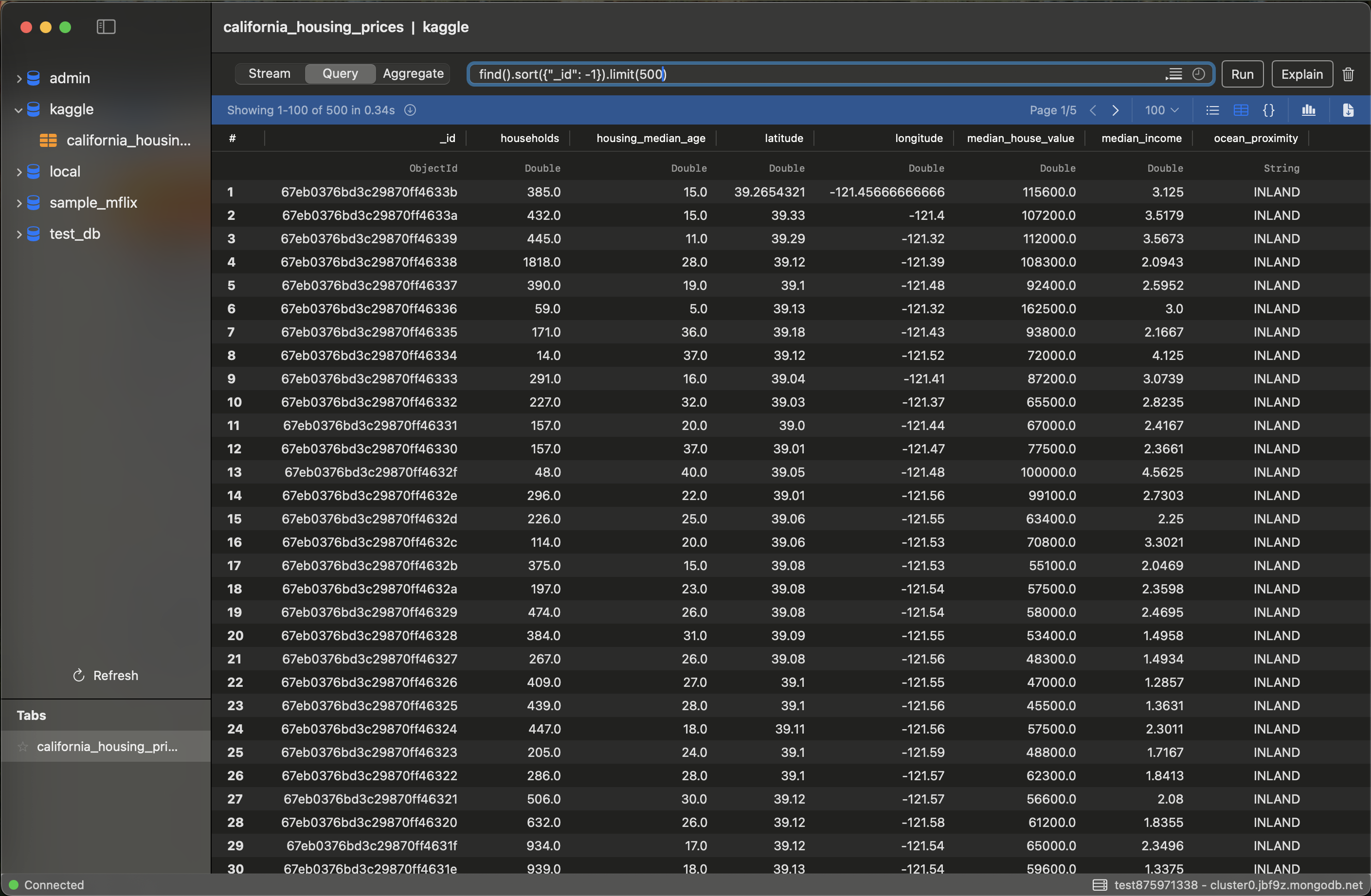
Task: Click the admin database icon
Action: tap(34, 78)
